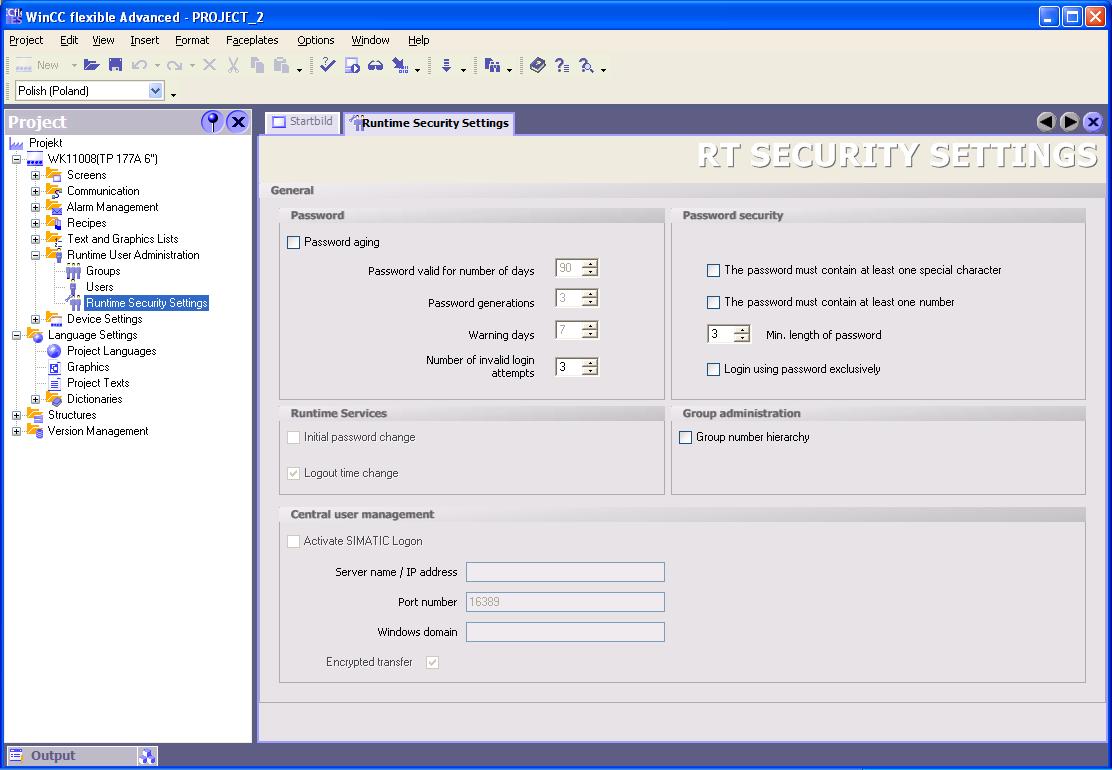Go to previous editor tab with left arrow
1112x770 pixels.
(x=1046, y=122)
